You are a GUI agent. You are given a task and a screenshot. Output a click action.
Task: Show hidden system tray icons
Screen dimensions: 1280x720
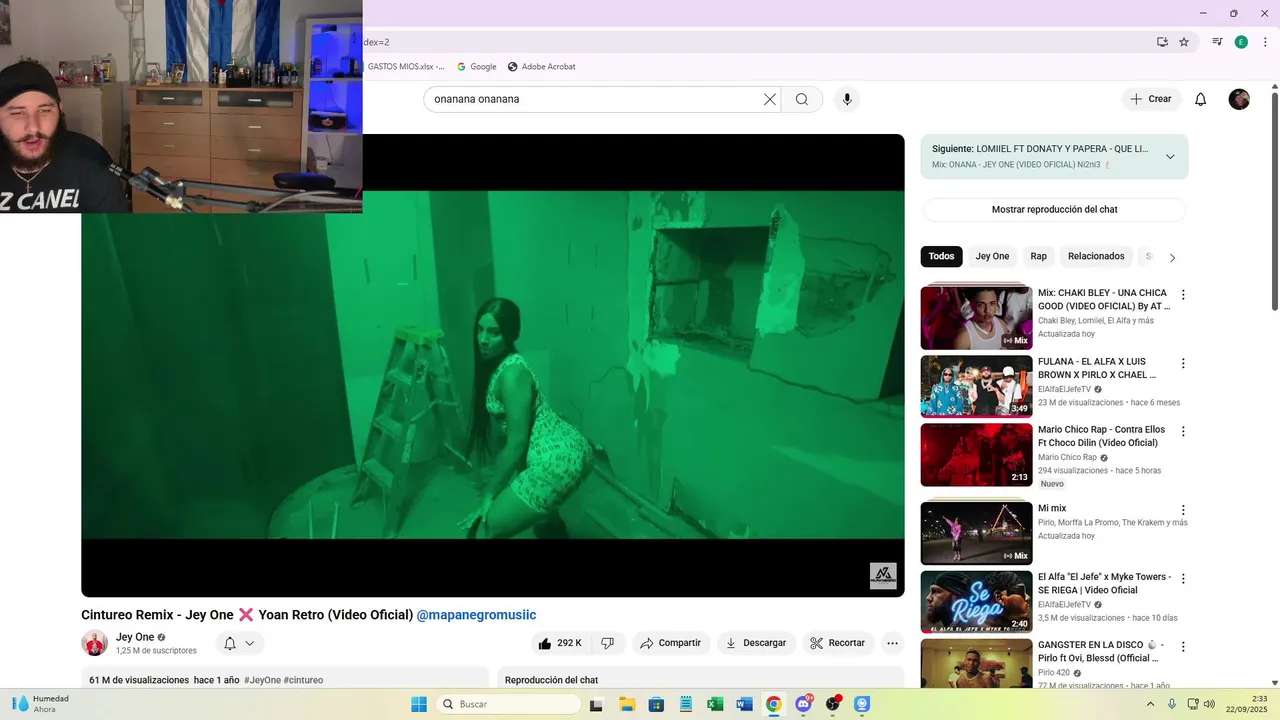[x=1150, y=704]
